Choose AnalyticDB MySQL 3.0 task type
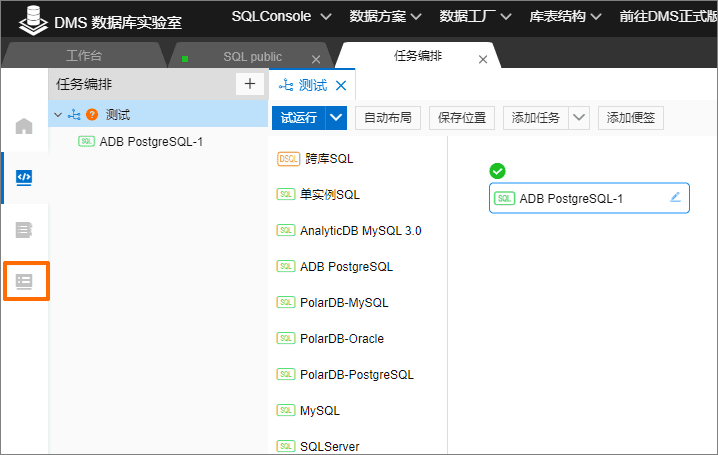718x455 pixels. coord(361,230)
